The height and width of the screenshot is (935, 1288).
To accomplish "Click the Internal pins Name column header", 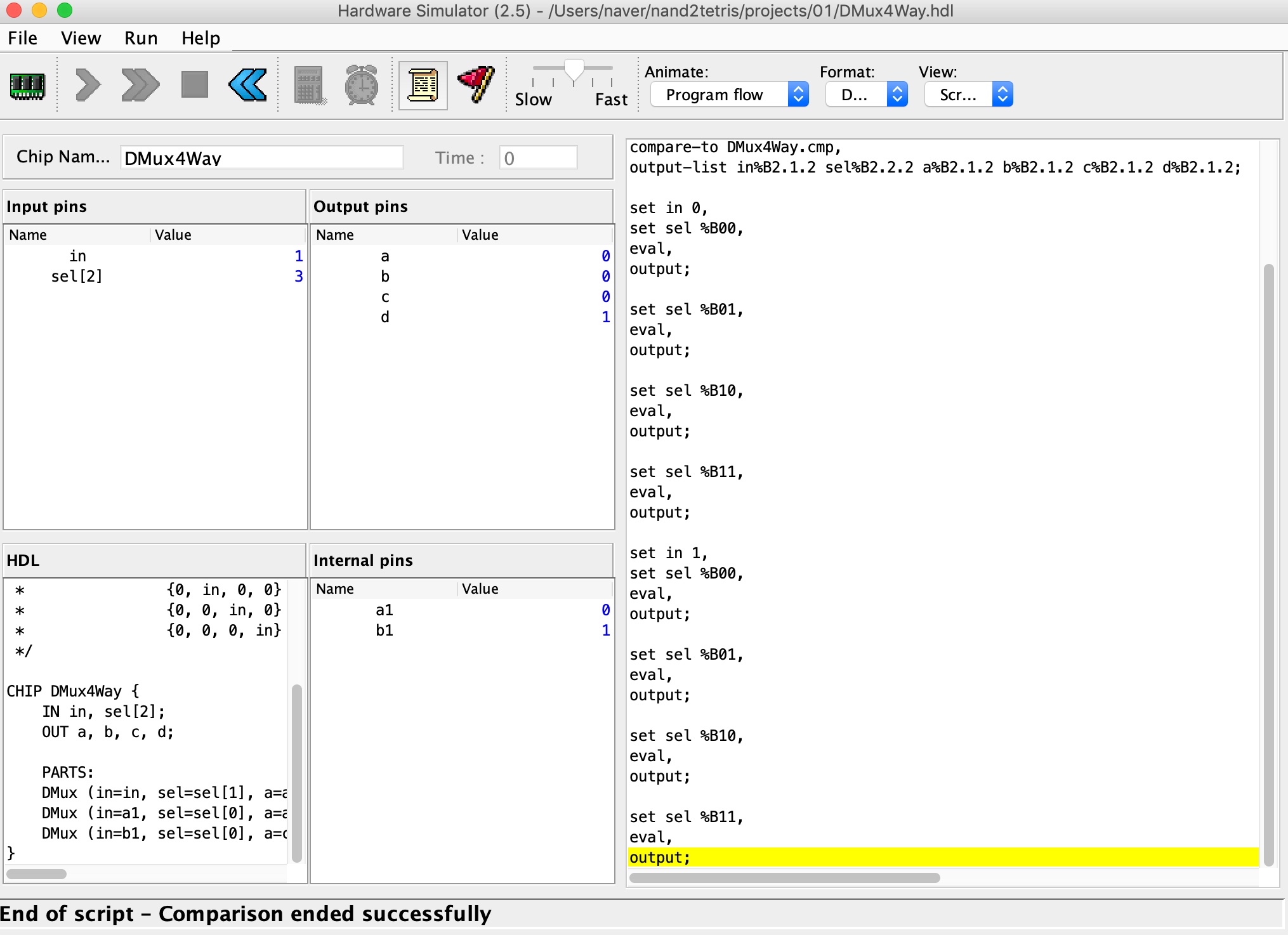I will pos(384,589).
